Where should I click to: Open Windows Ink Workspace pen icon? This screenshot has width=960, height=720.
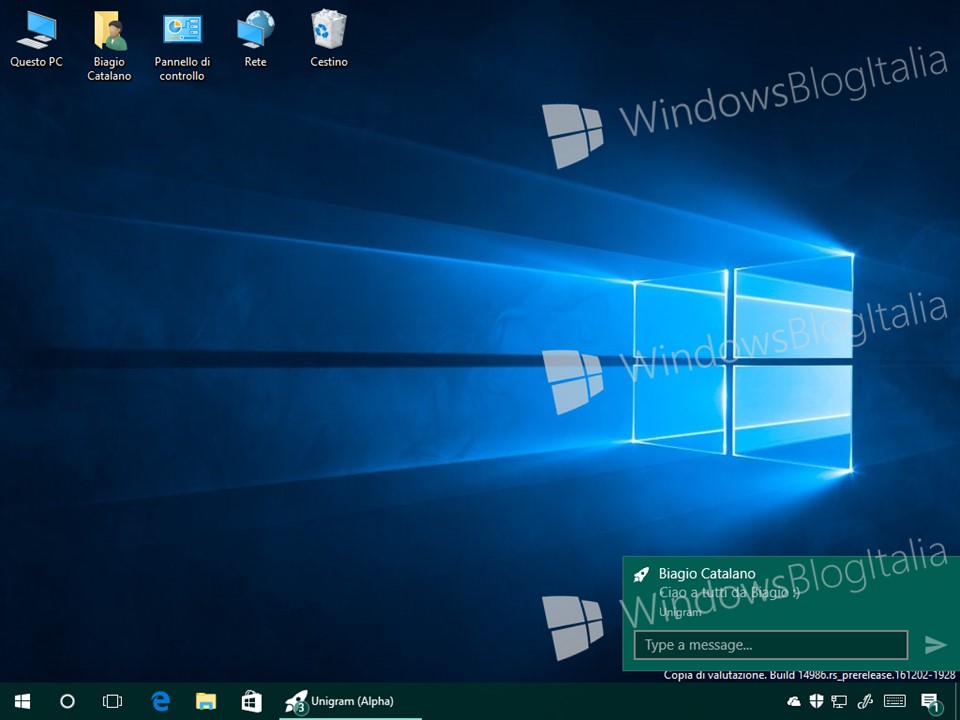[865, 701]
